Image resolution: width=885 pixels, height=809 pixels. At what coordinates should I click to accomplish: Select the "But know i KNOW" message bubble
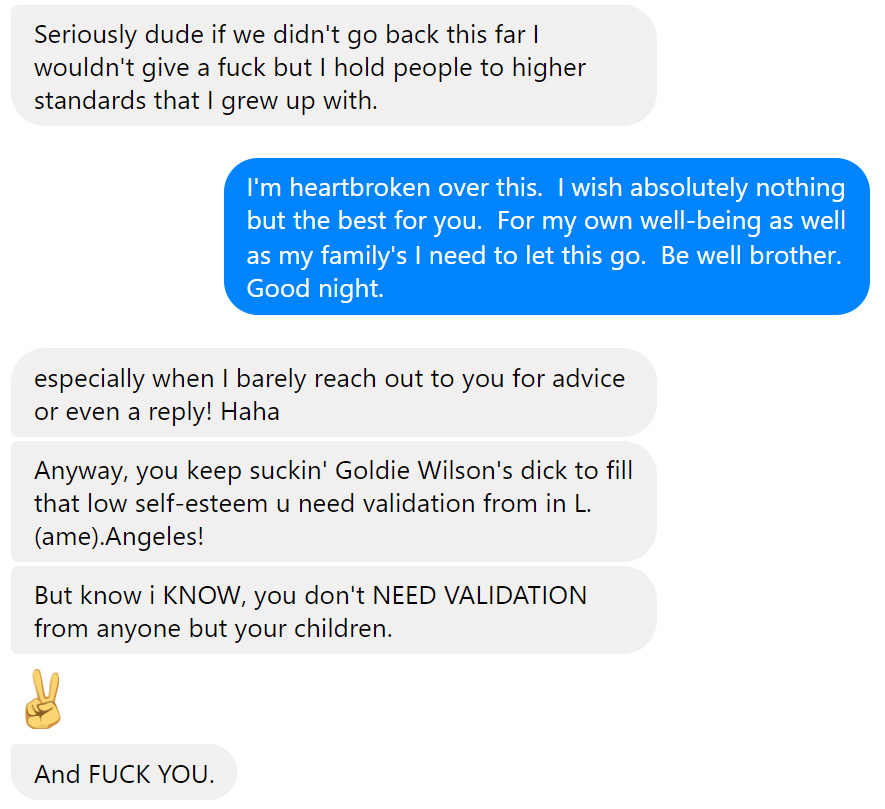(x=334, y=610)
